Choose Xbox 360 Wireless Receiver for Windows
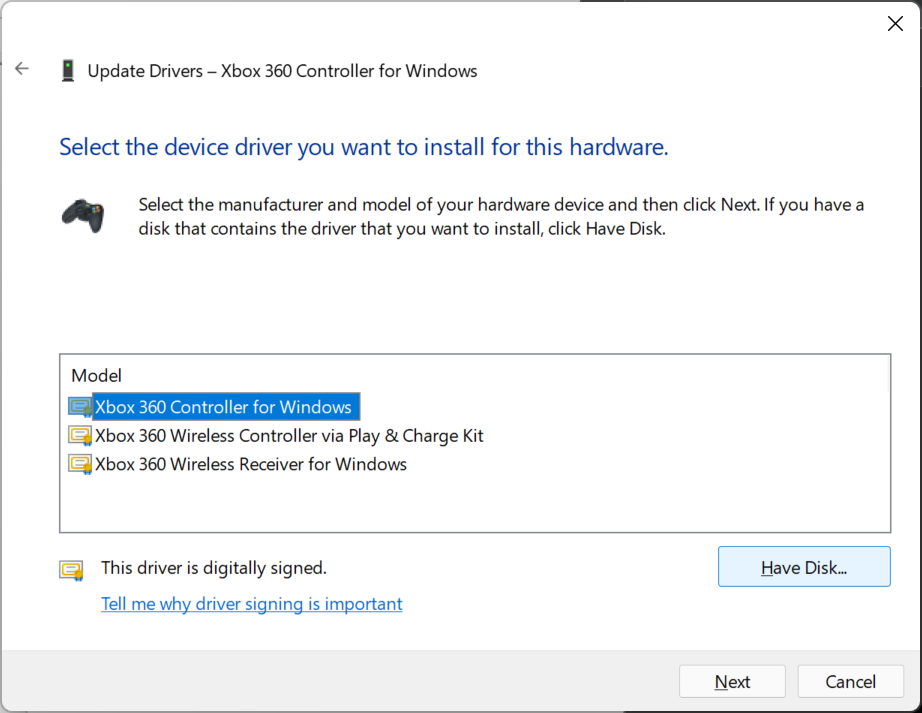 coord(251,464)
